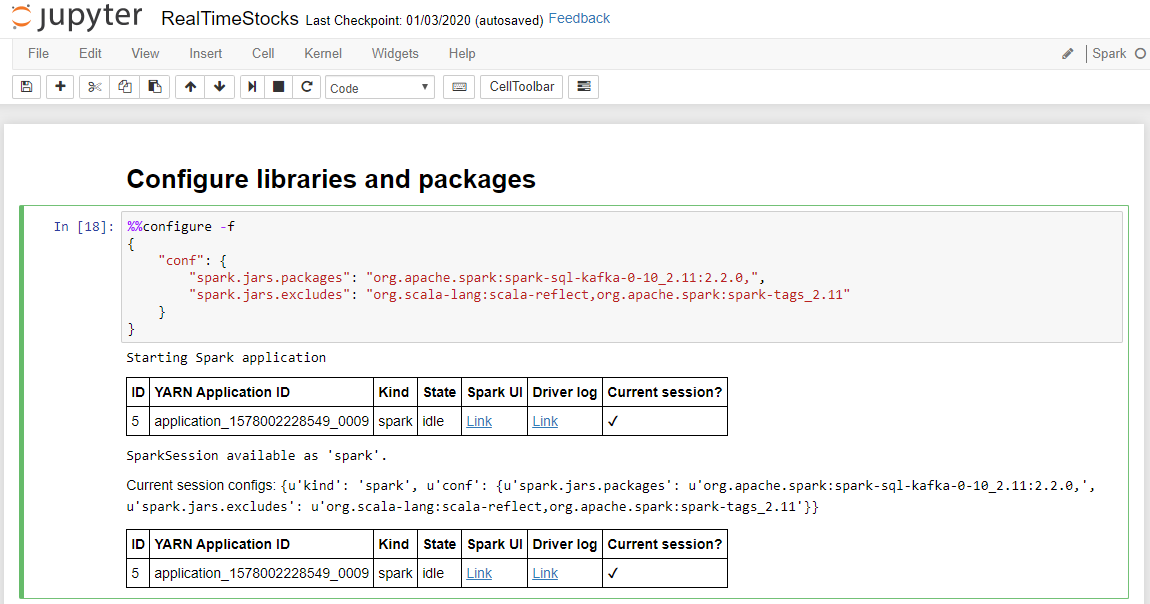Open the command palette keyboard icon

(458, 86)
